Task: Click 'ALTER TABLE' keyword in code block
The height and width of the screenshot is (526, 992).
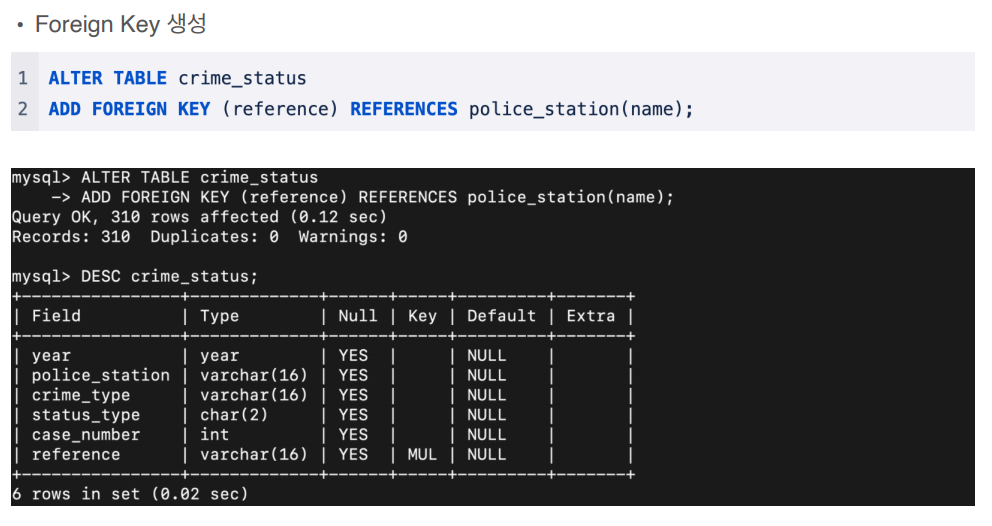Action: tap(108, 78)
